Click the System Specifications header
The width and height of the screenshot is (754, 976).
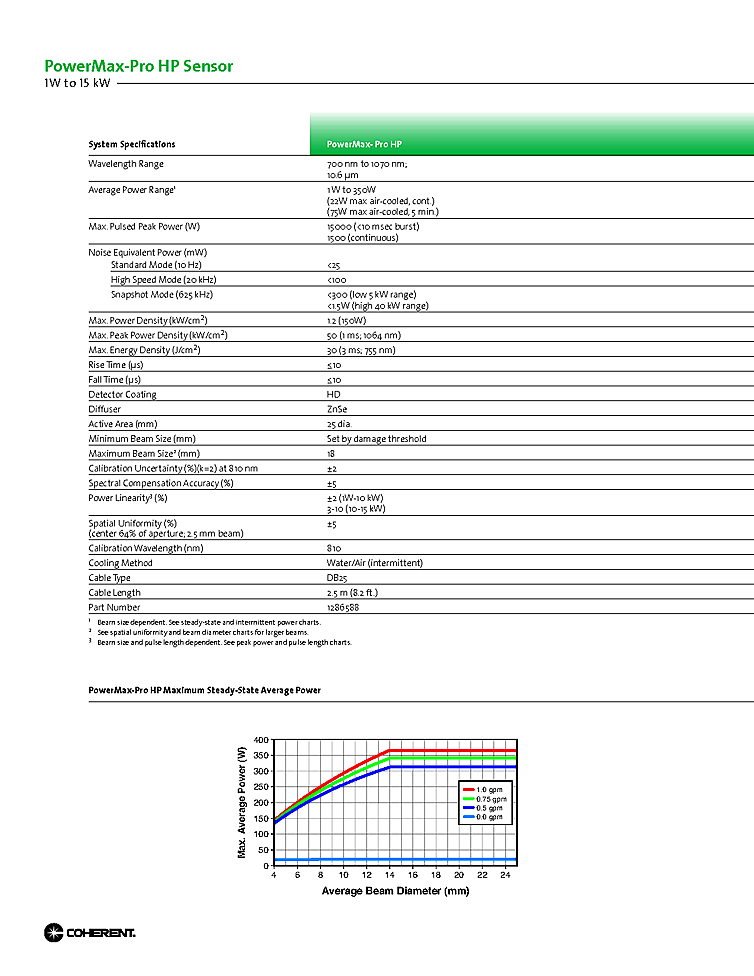(x=132, y=144)
